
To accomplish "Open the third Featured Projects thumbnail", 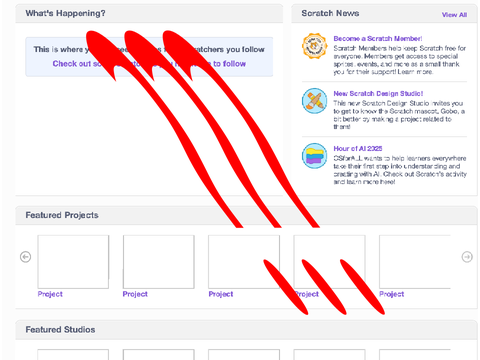I will click(244, 262).
